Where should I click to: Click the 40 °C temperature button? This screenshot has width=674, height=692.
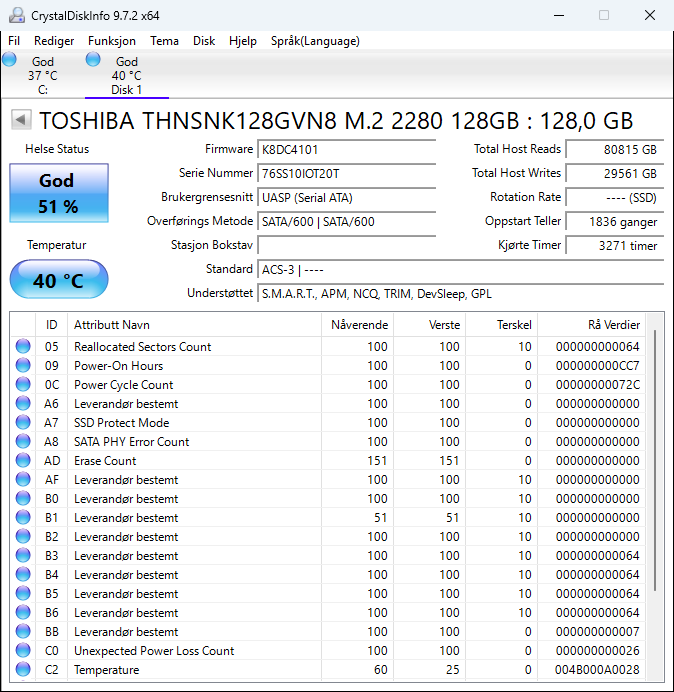(59, 279)
